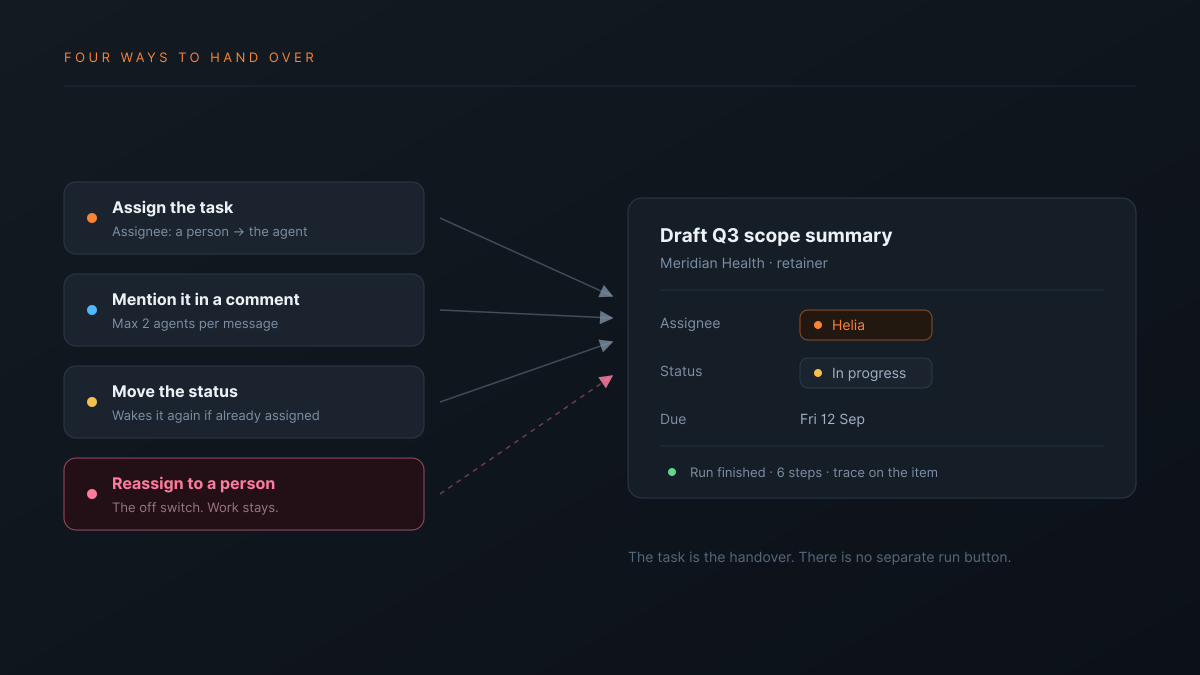Click the yellow dot beside Move the status
Image resolution: width=1200 pixels, height=675 pixels.
[92, 402]
